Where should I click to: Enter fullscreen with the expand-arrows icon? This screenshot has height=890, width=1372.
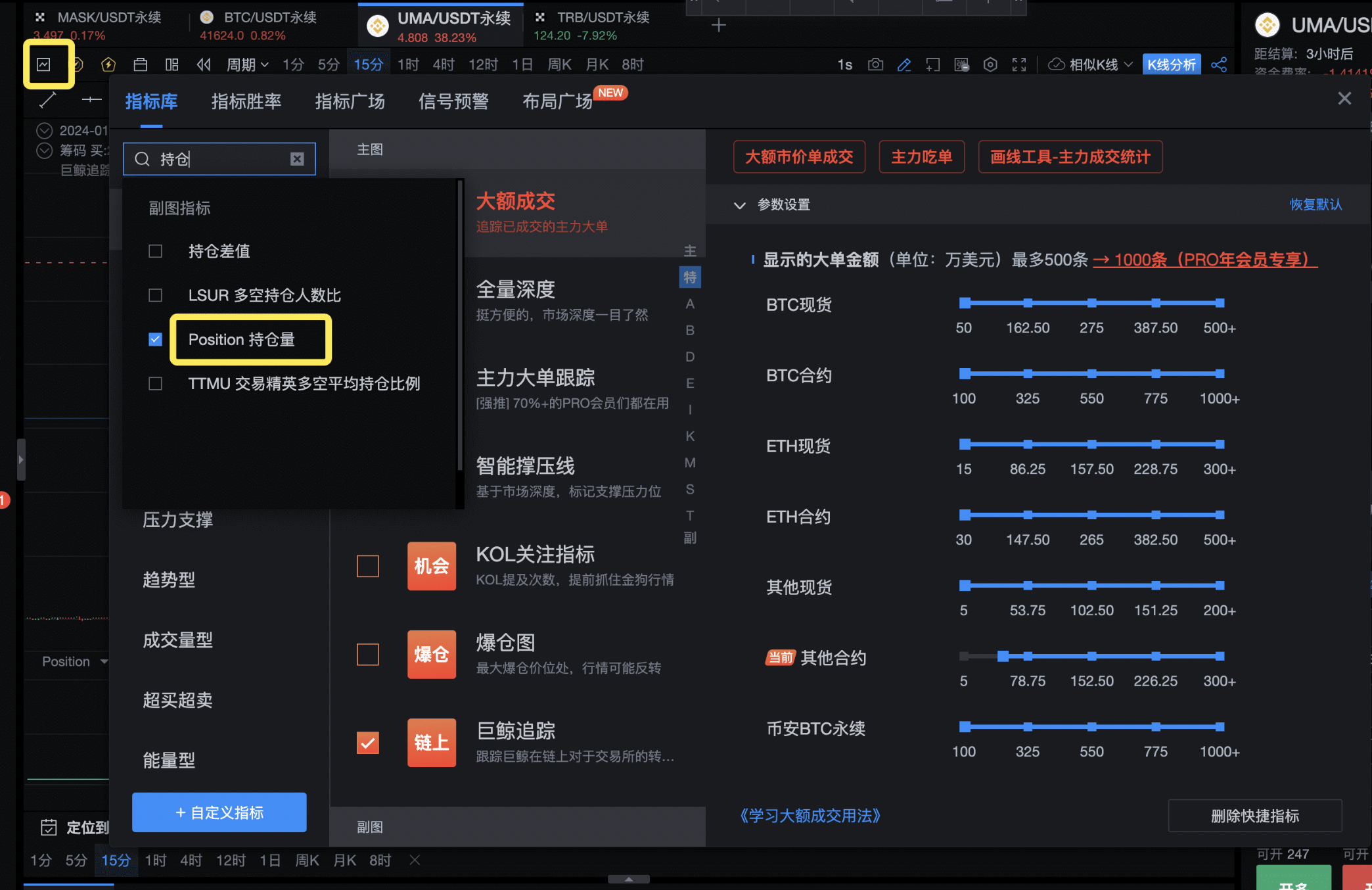[1019, 64]
